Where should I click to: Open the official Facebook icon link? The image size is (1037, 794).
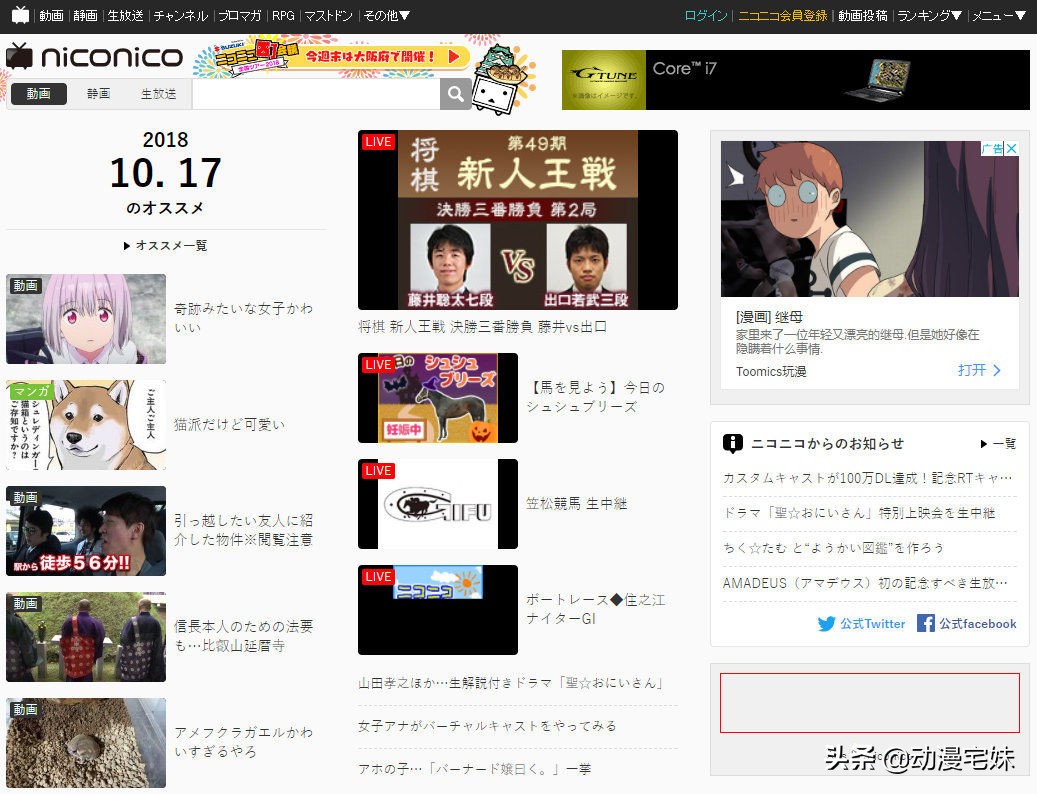click(926, 623)
